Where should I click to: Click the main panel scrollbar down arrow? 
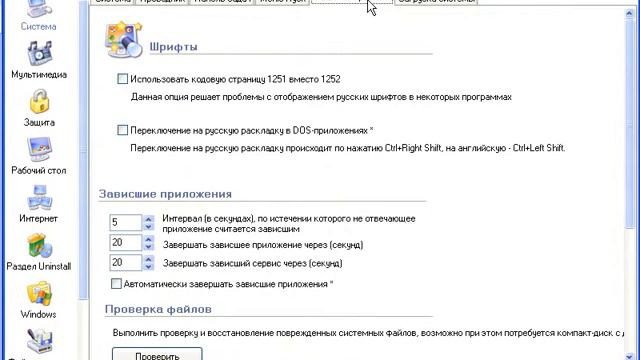pyautogui.click(x=629, y=356)
